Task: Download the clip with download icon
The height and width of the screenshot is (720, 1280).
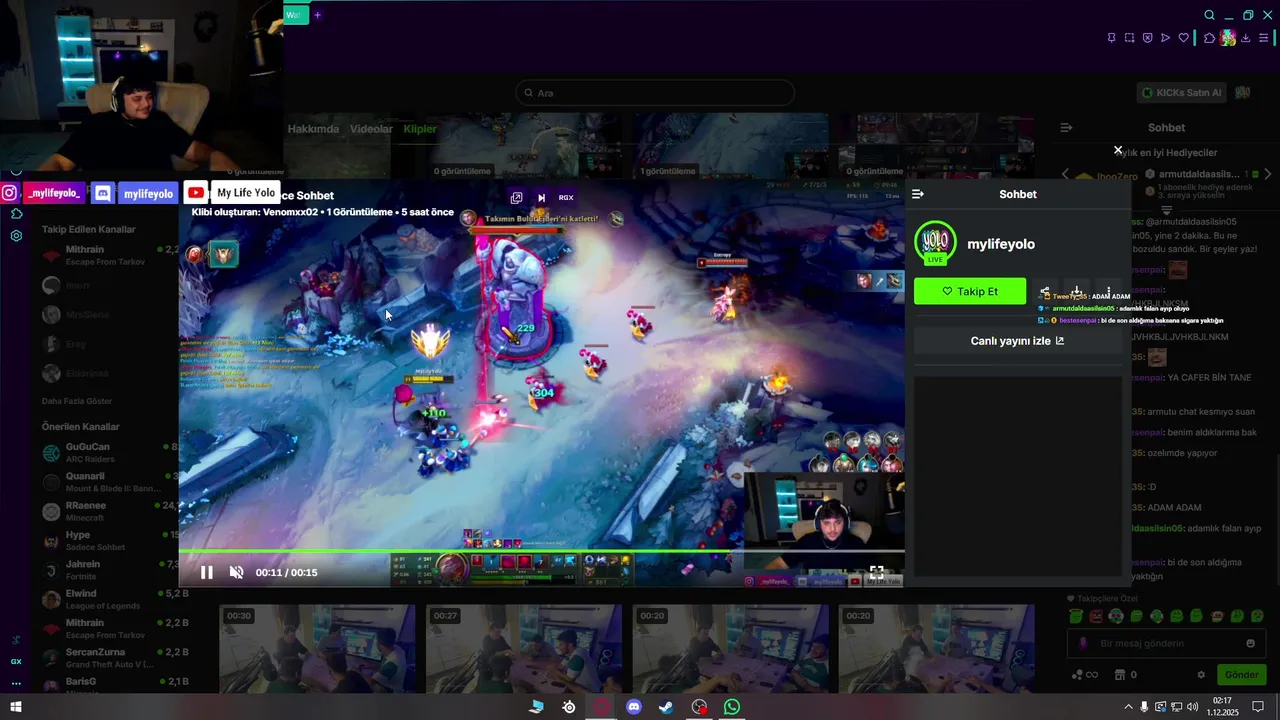Action: [x=1077, y=292]
